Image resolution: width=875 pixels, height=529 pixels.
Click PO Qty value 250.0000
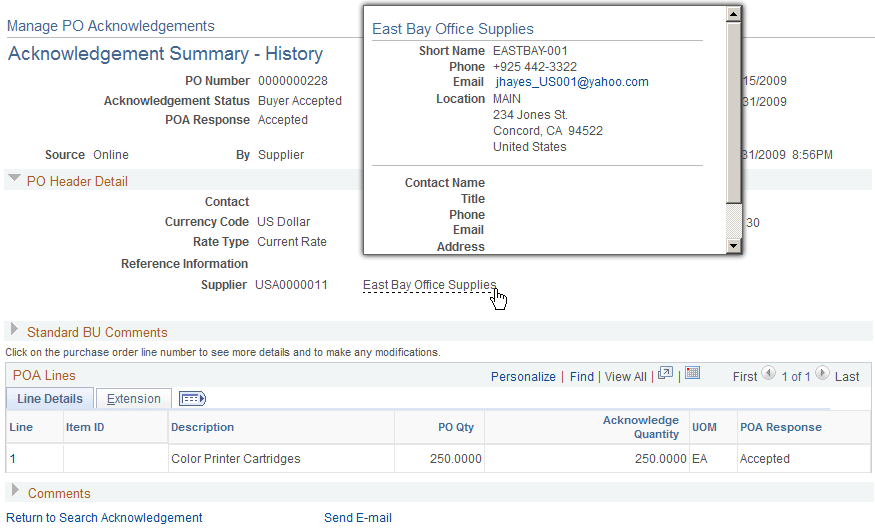[455, 459]
